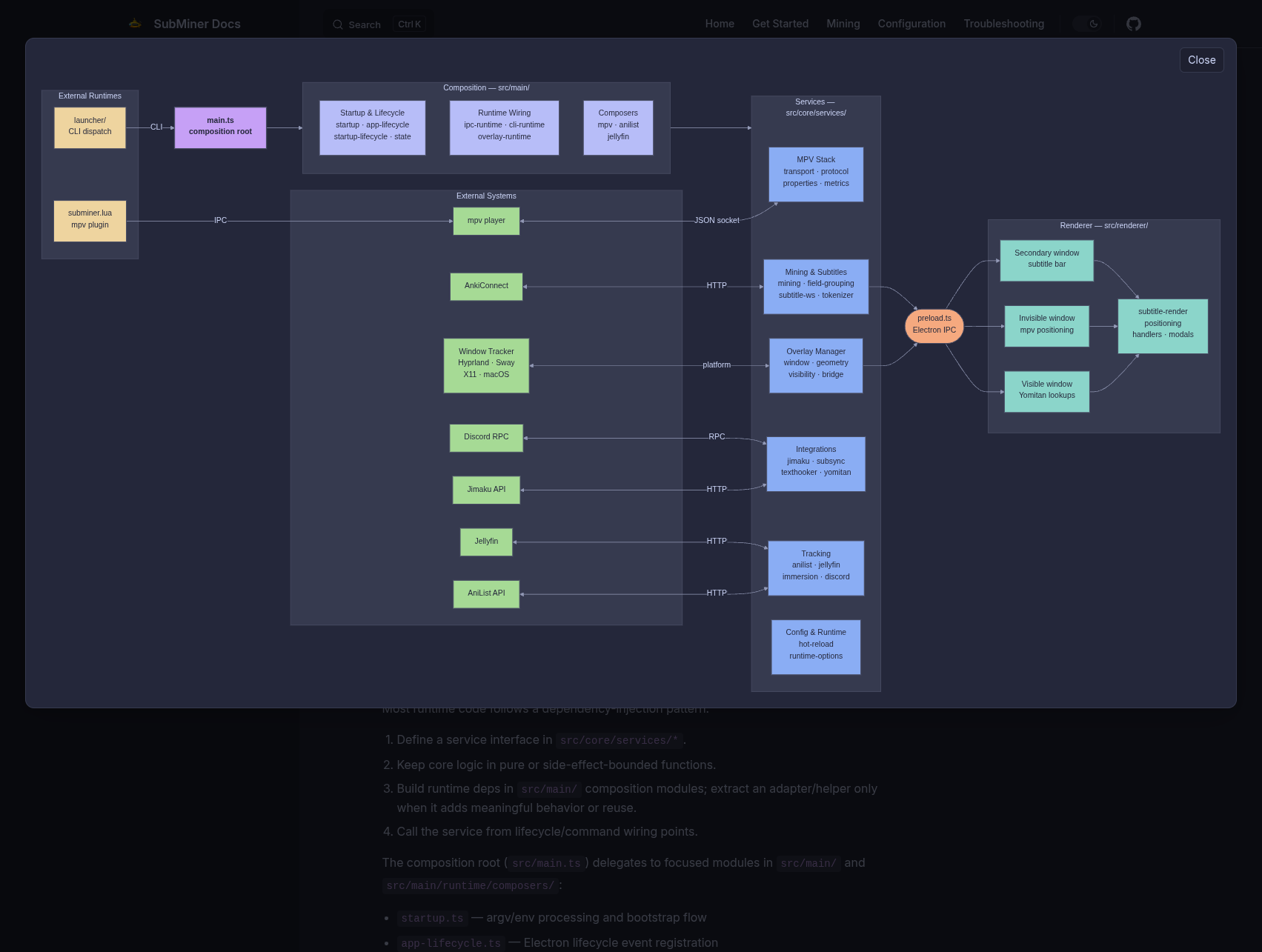Image resolution: width=1262 pixels, height=952 pixels.
Task: Click the mpv player node
Action: pos(486,221)
